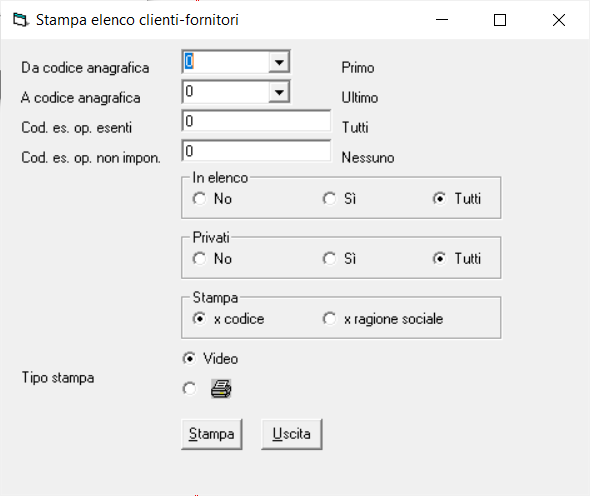The image size is (590, 496).
Task: Click the Stampa button
Action: (212, 434)
